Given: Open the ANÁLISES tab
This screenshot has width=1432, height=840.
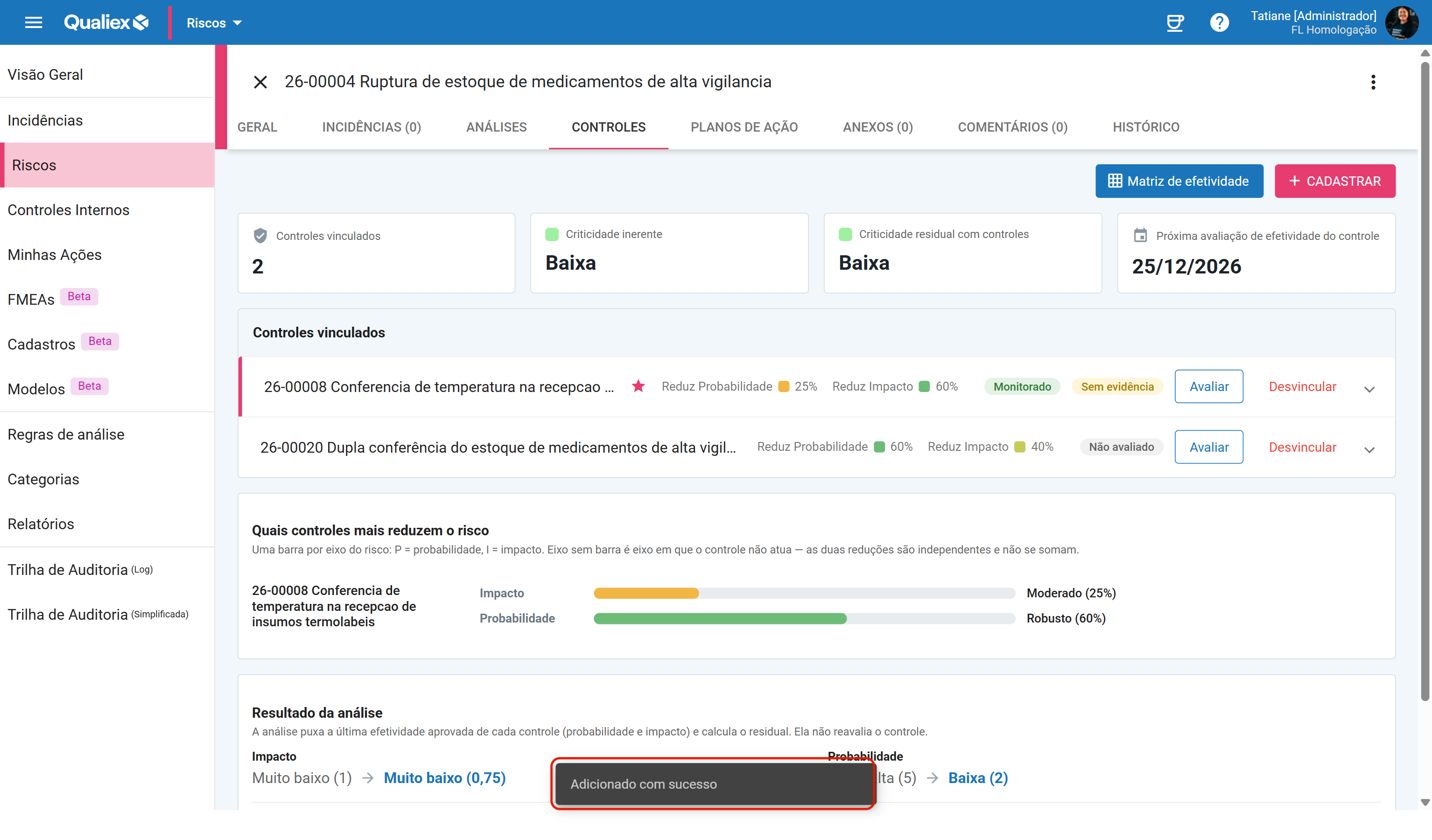Looking at the screenshot, I should click(496, 127).
